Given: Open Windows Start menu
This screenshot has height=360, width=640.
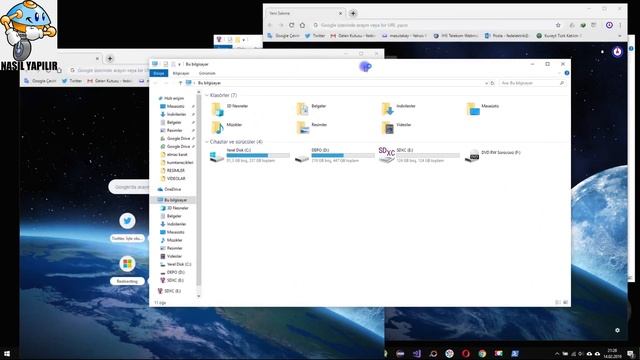Looking at the screenshot, I should (7, 353).
